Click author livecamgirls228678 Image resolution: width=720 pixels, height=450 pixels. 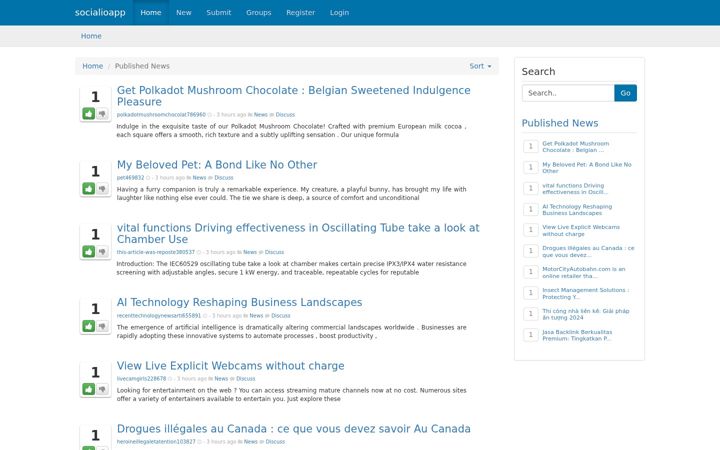coord(141,379)
